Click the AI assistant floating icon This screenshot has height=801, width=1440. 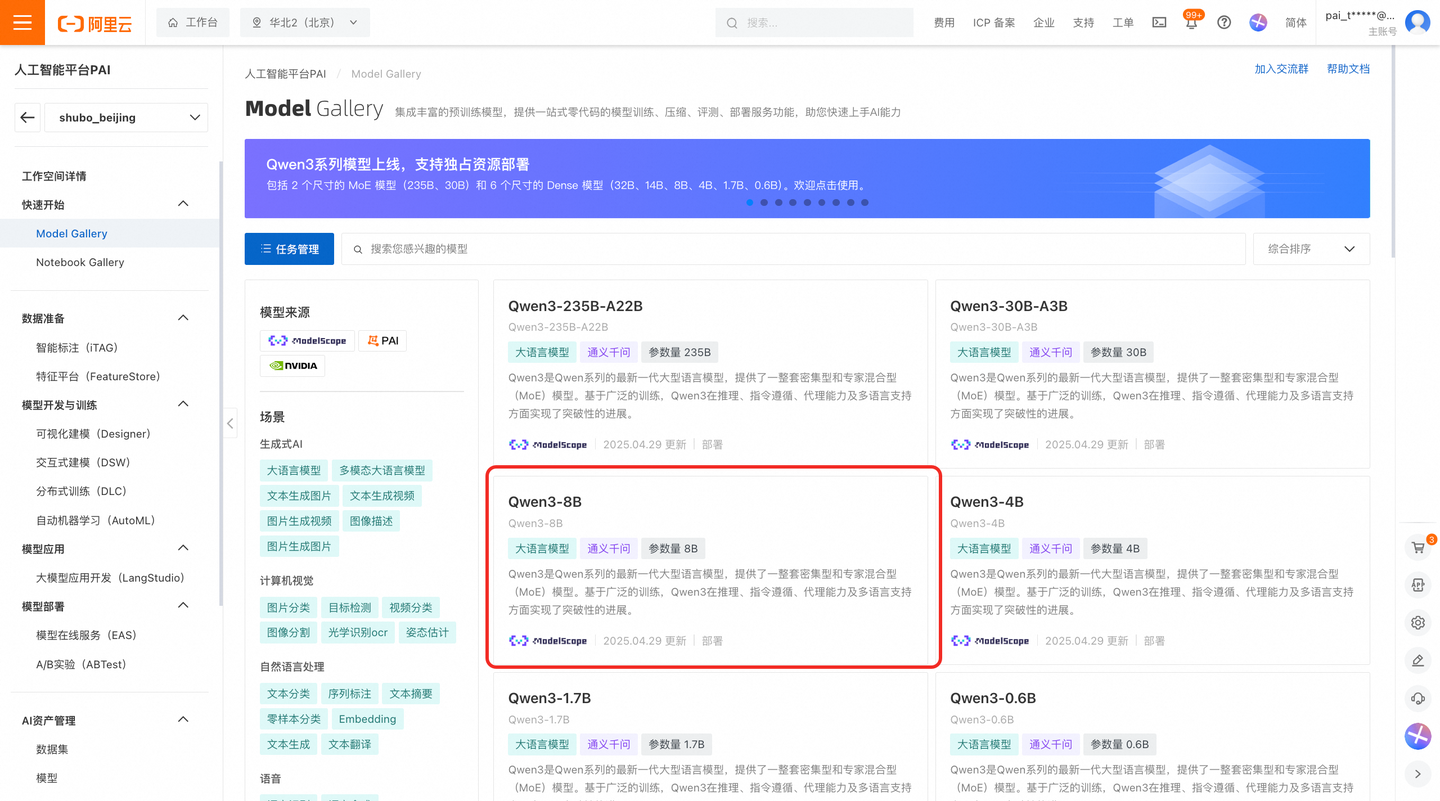pos(1417,737)
